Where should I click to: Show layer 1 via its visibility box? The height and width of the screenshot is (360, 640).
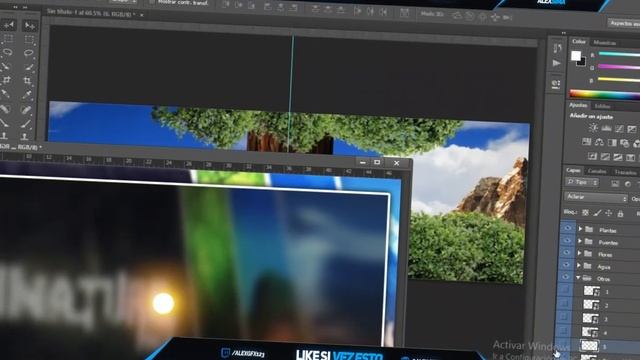[565, 290]
